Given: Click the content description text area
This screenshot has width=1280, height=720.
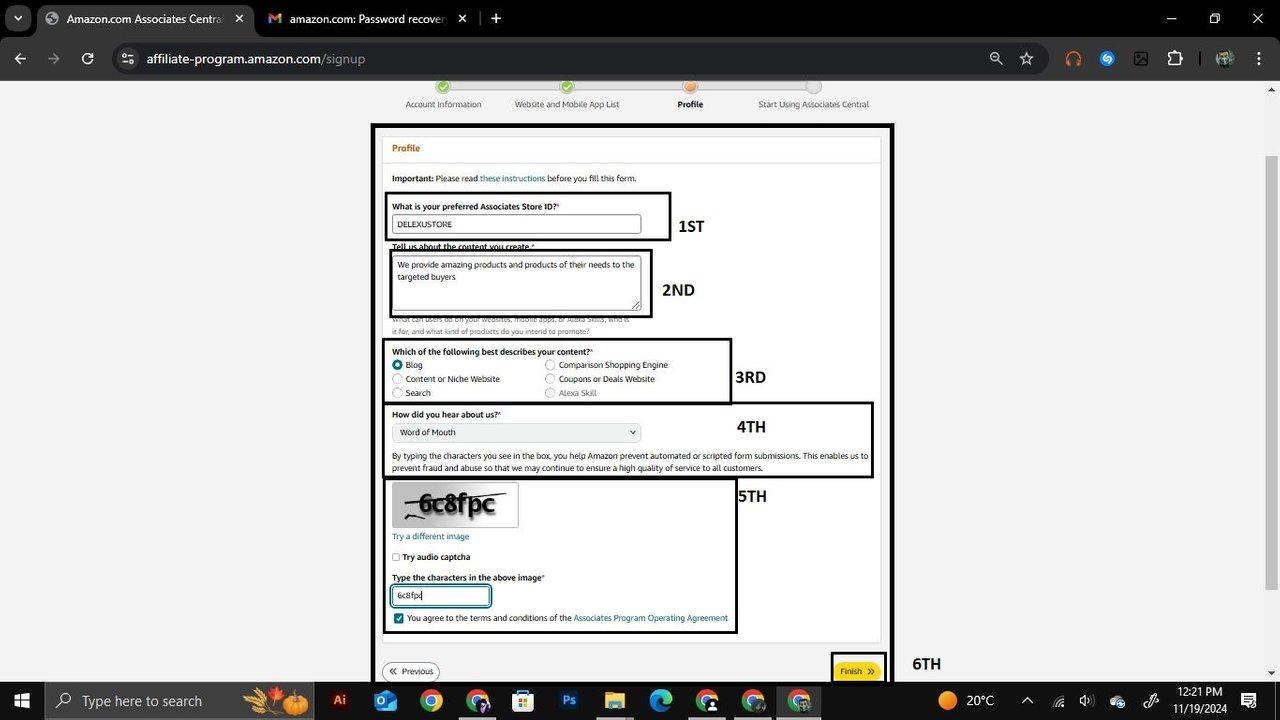Looking at the screenshot, I should 516,283.
